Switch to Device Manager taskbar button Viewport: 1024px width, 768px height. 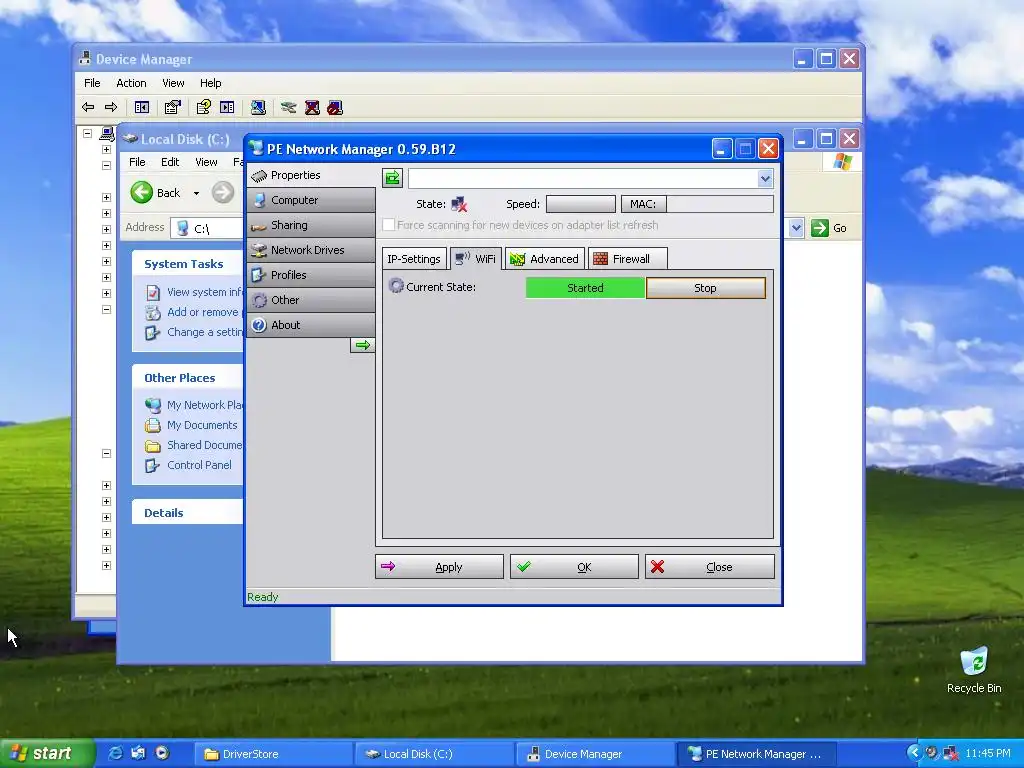pyautogui.click(x=596, y=754)
